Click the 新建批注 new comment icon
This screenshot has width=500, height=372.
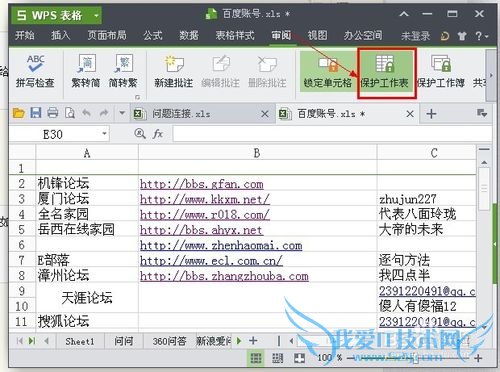tap(174, 64)
